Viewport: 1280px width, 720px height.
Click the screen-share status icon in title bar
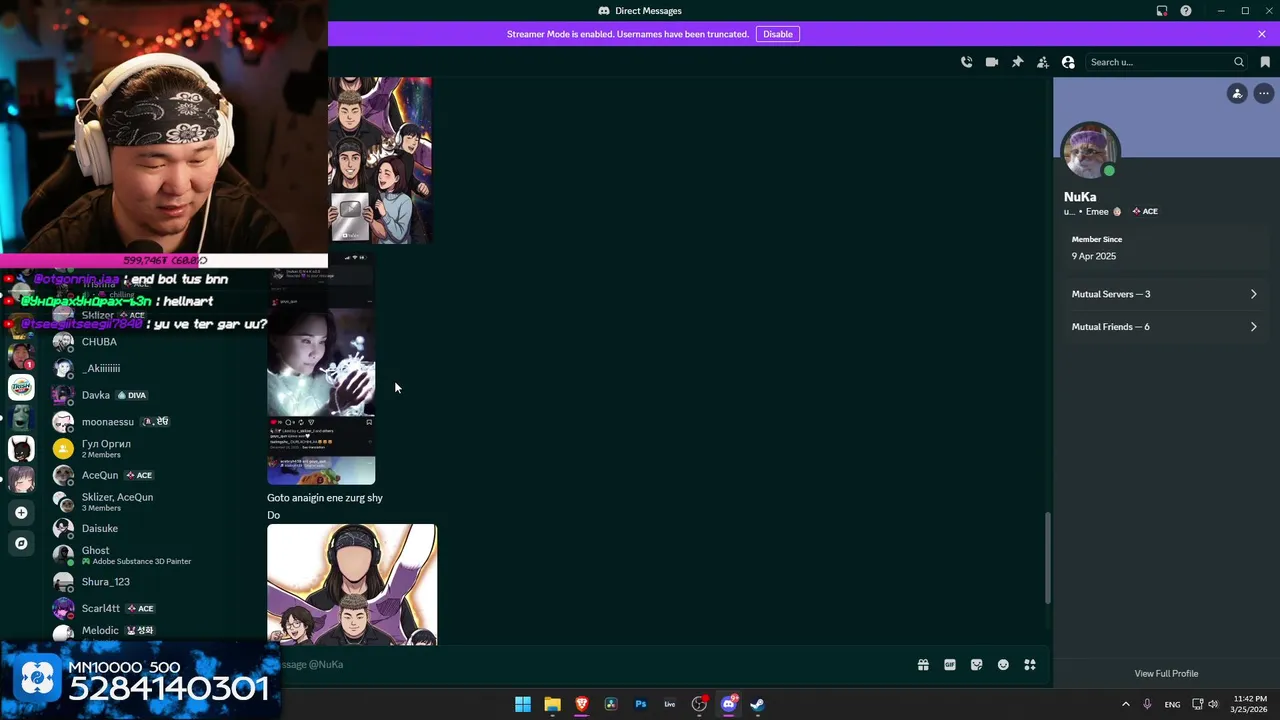pyautogui.click(x=1162, y=11)
